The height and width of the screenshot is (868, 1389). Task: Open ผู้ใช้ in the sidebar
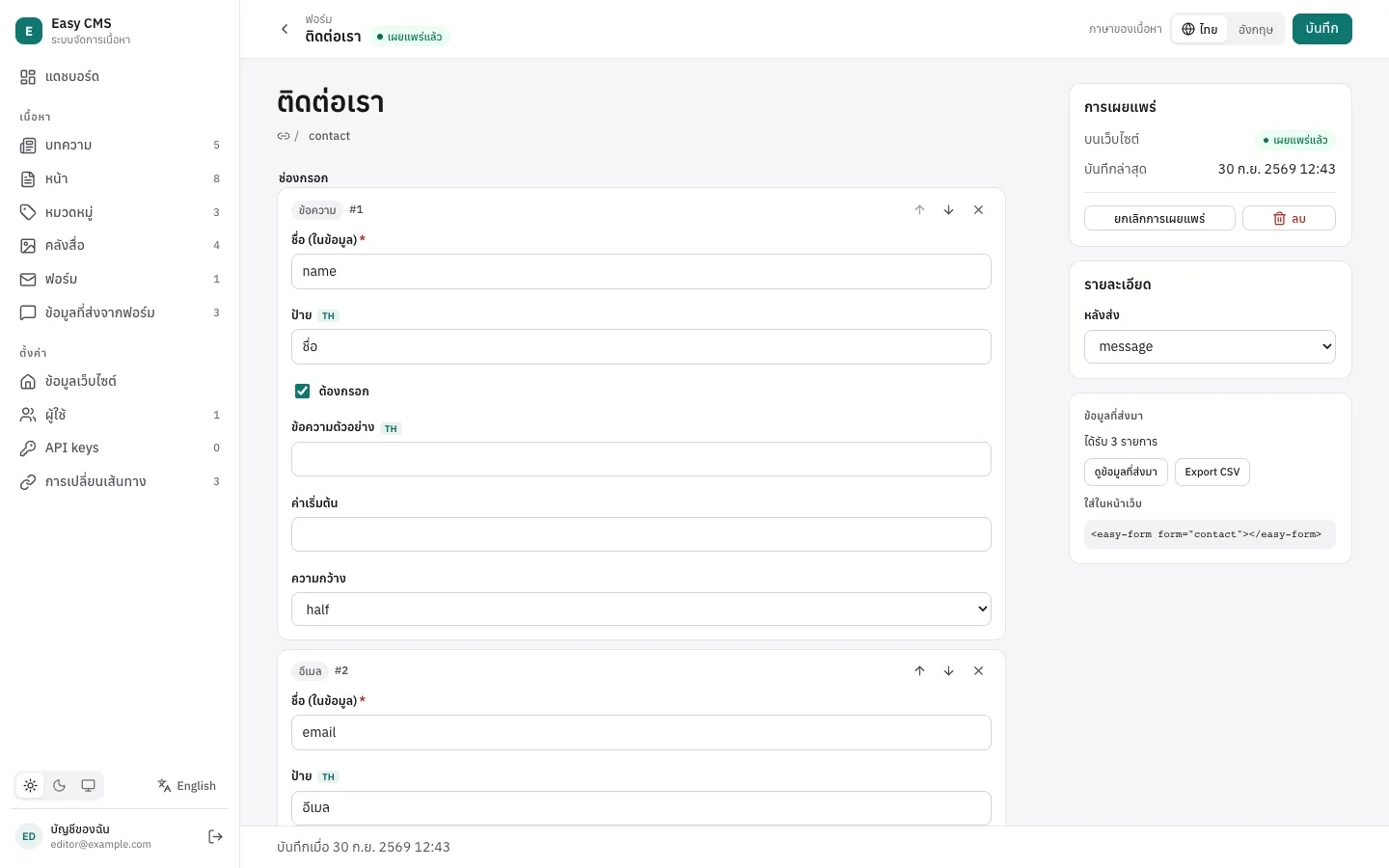pos(120,415)
